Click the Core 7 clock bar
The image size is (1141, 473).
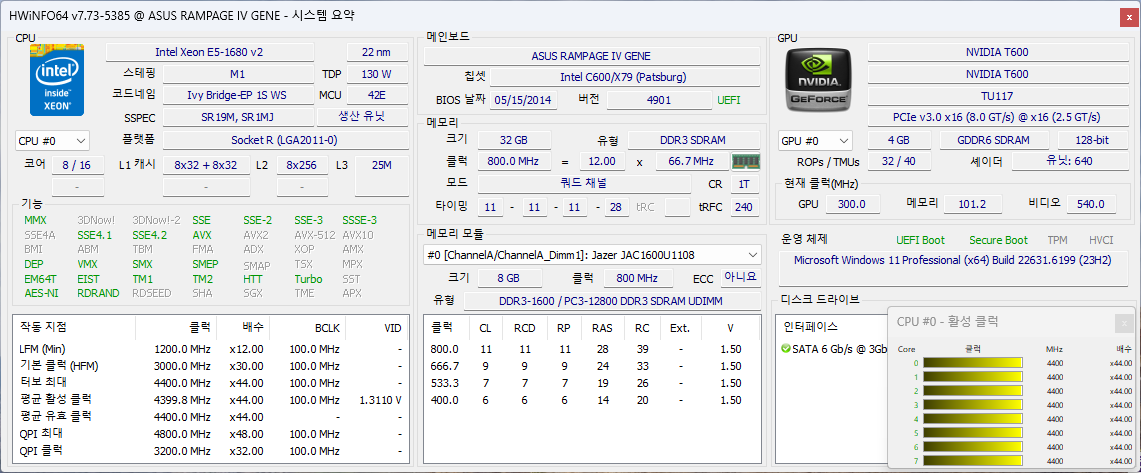click(x=973, y=461)
